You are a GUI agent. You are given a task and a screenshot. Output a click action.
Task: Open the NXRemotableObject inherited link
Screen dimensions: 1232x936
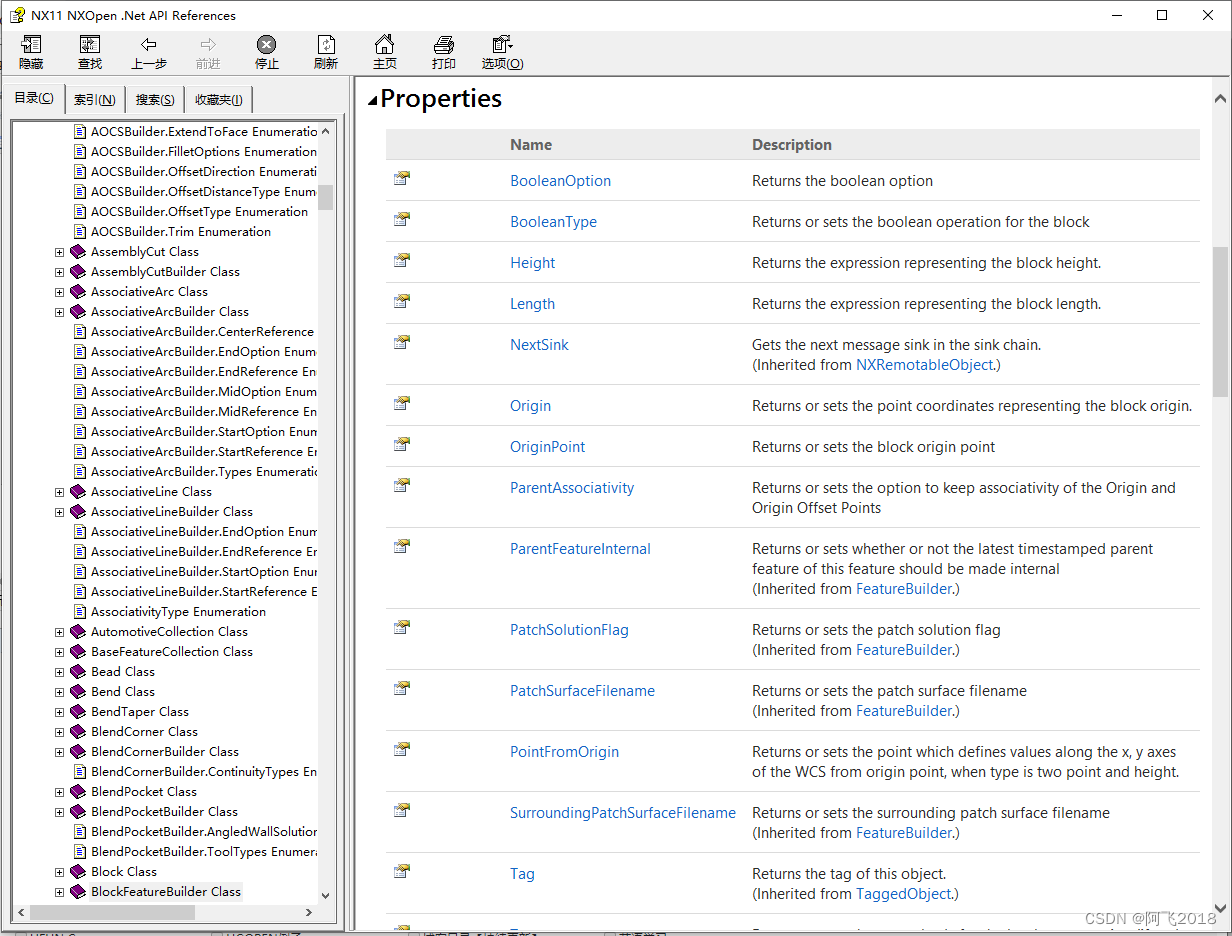[x=925, y=365]
